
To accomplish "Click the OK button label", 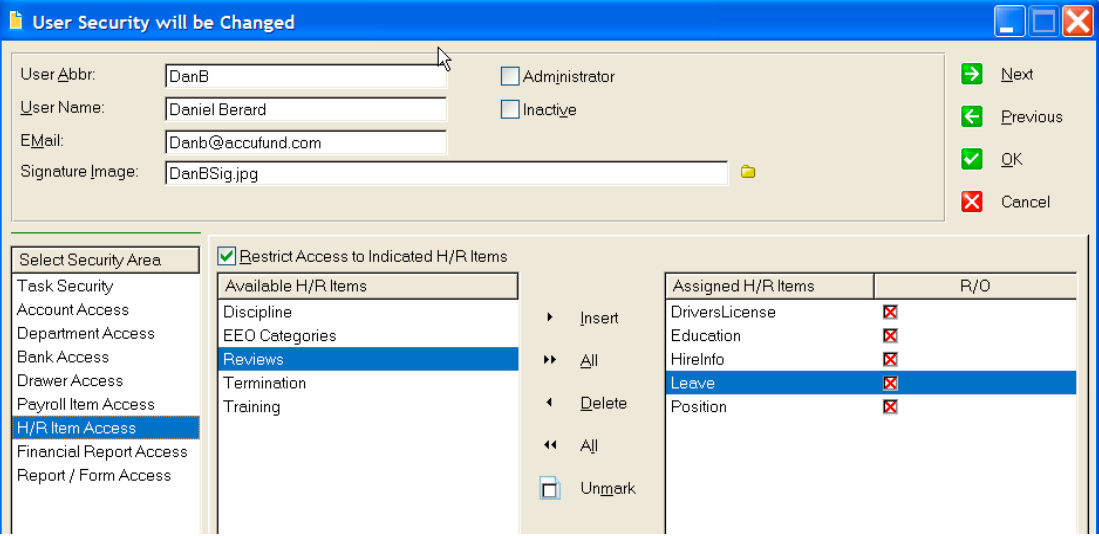I will (1011, 160).
